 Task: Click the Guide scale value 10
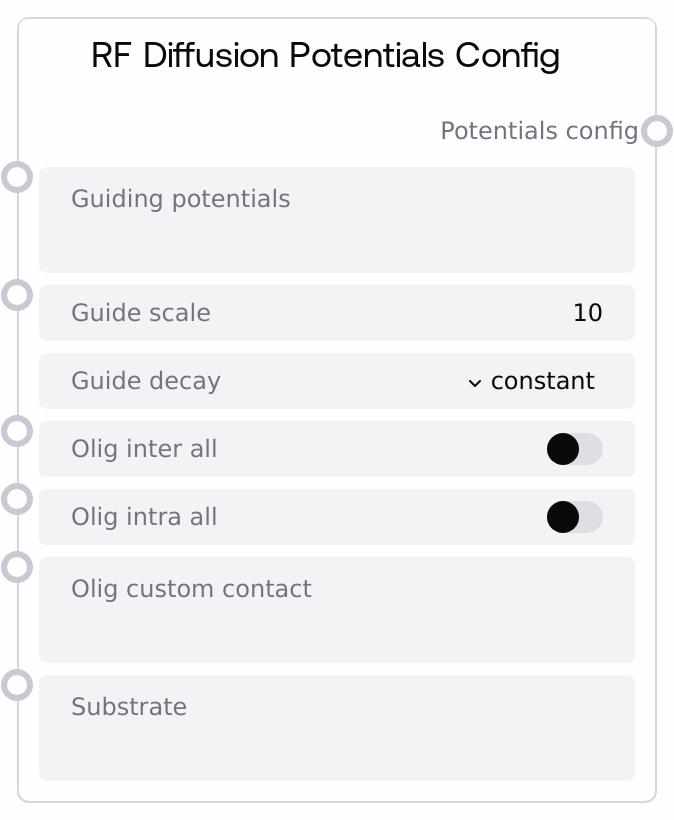coord(587,313)
